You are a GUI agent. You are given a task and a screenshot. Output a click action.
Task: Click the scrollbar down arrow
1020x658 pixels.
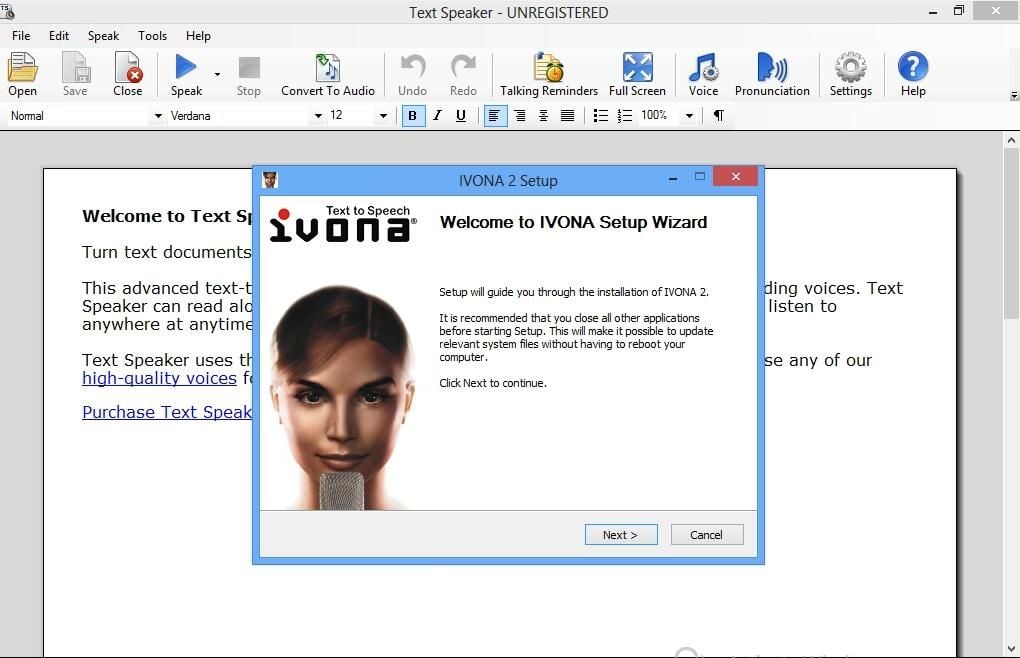1011,649
